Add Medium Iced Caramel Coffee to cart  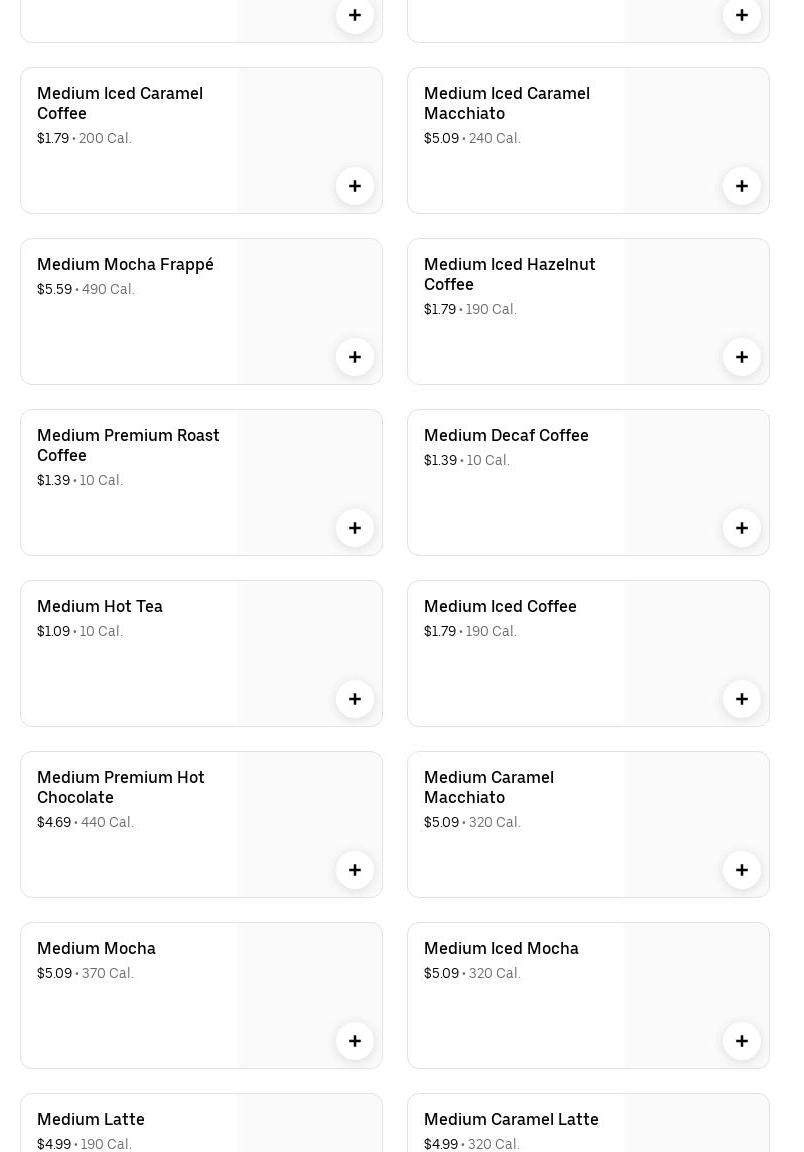click(x=355, y=186)
